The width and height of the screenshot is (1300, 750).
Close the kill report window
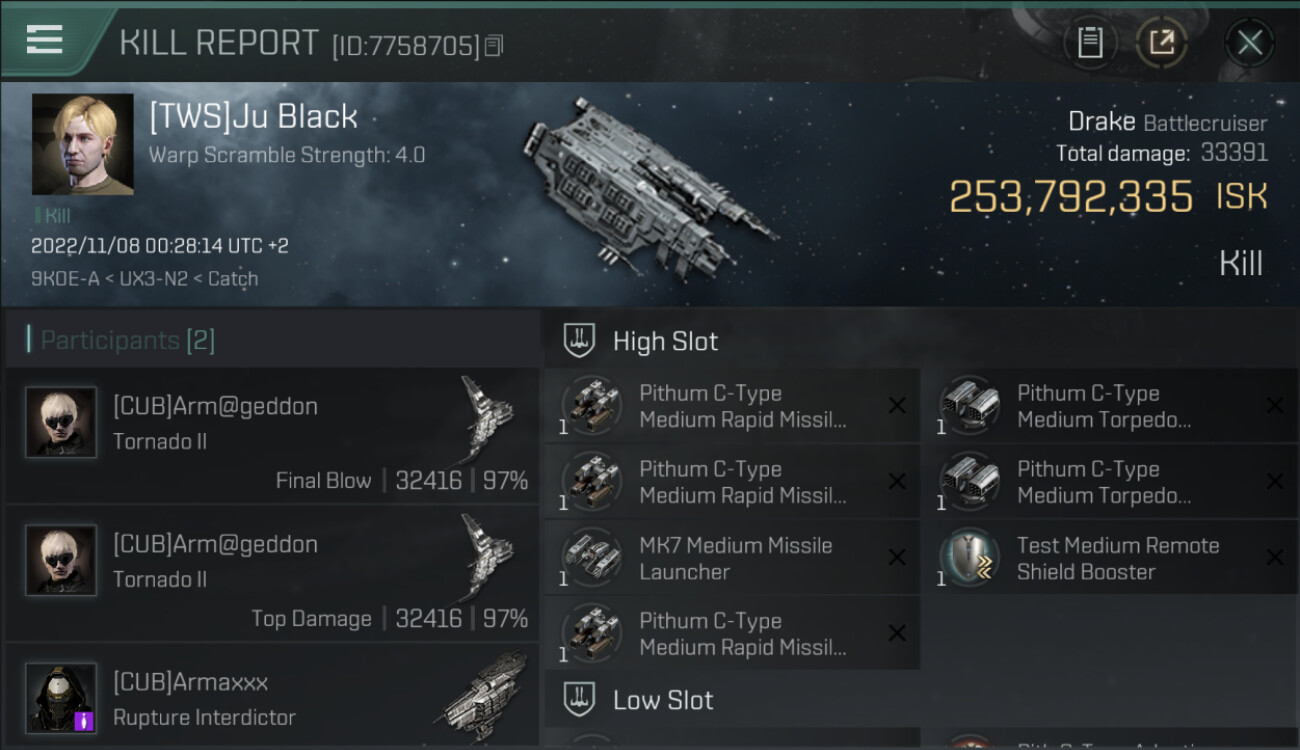(x=1249, y=42)
